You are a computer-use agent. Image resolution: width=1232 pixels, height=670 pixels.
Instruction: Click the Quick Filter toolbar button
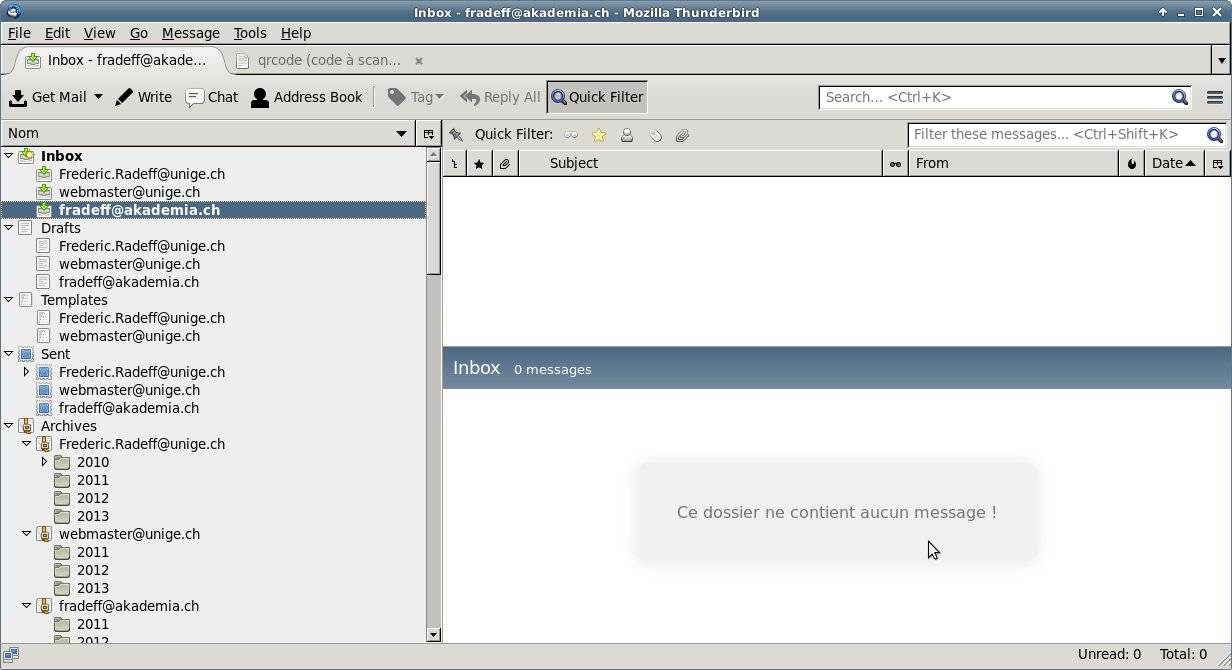click(x=597, y=97)
